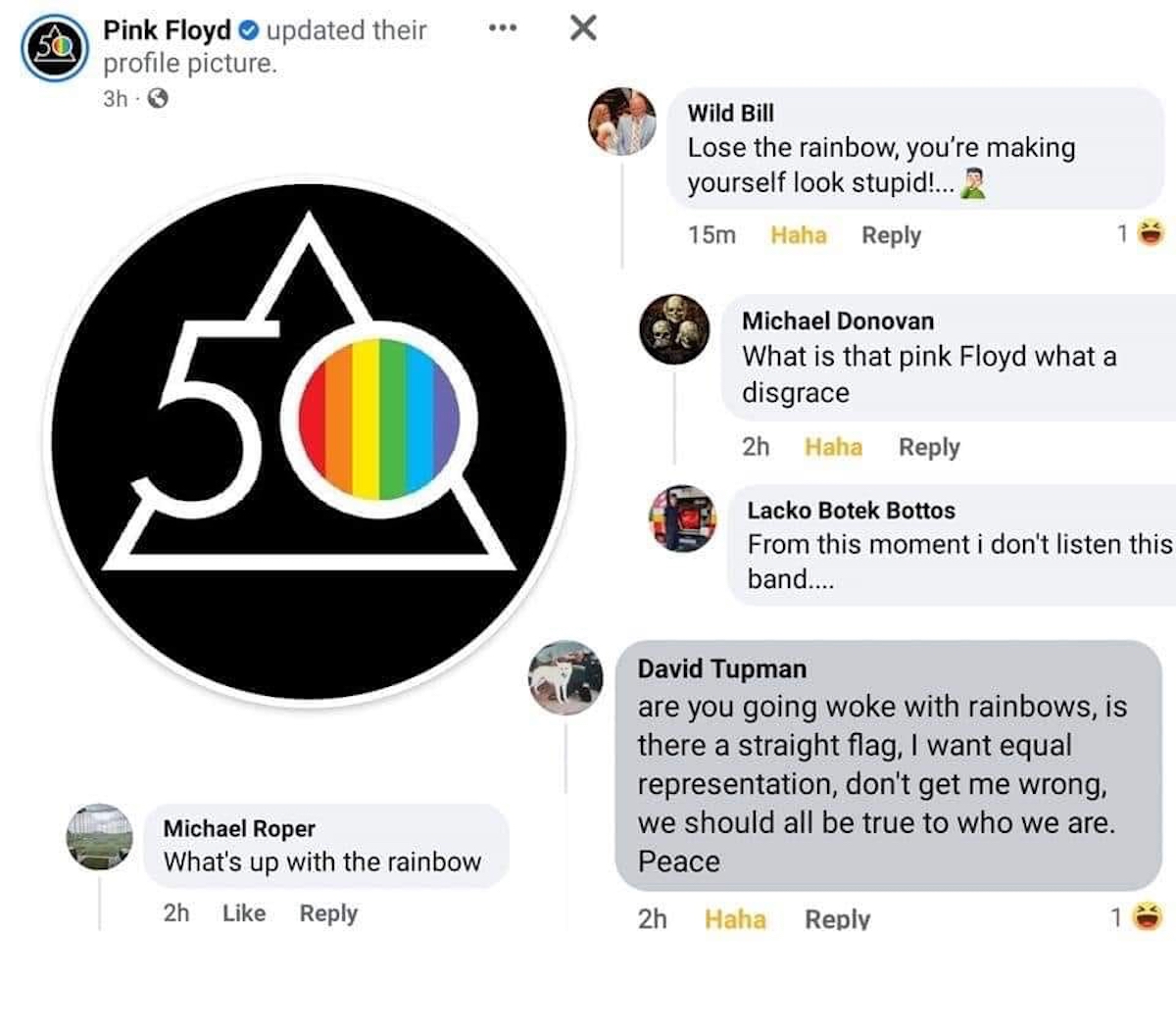Click the verified badge next to Pink Floyd
1176x1033 pixels.
pyautogui.click(x=249, y=30)
